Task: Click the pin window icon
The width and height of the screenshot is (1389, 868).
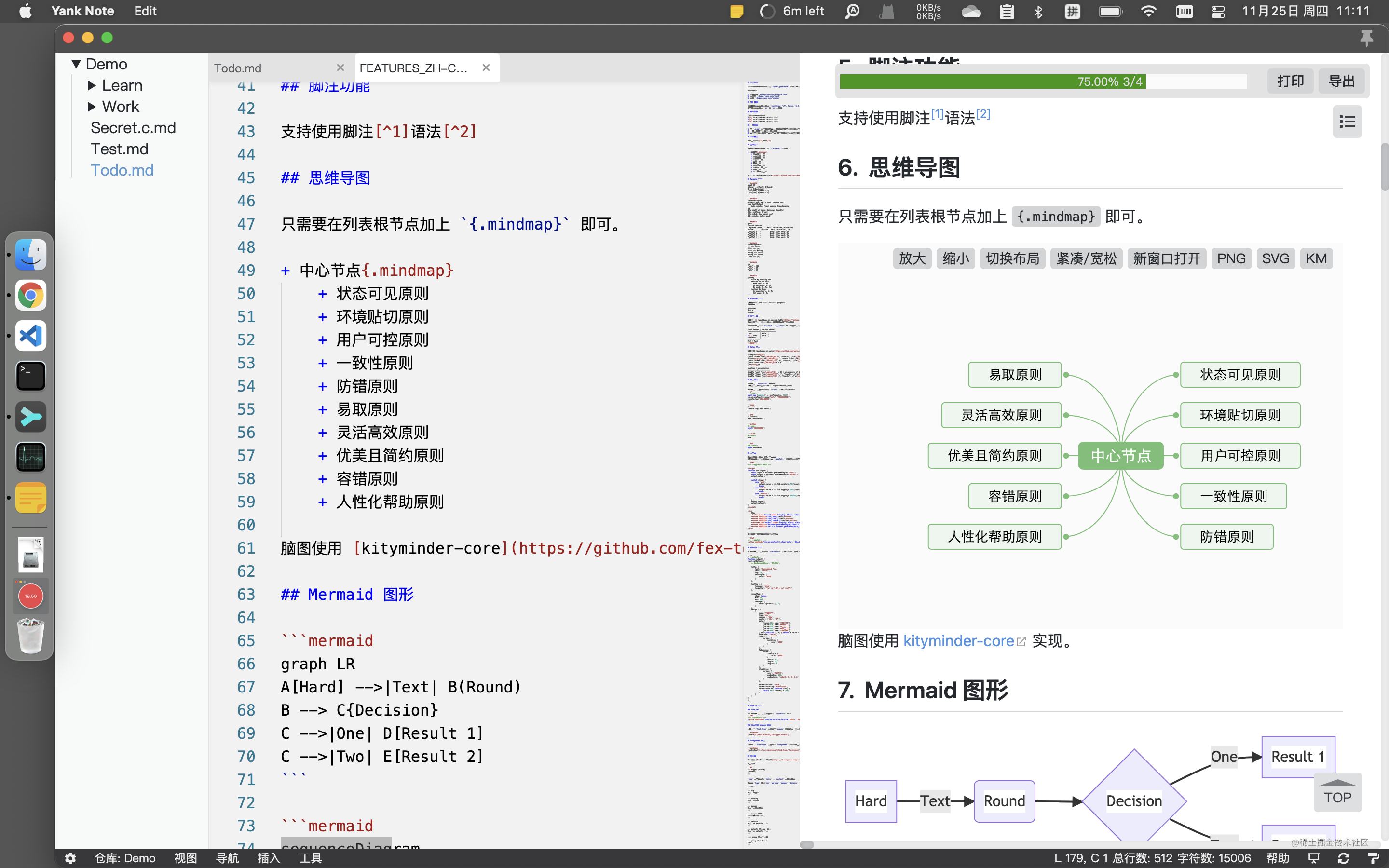Action: coord(1366,38)
